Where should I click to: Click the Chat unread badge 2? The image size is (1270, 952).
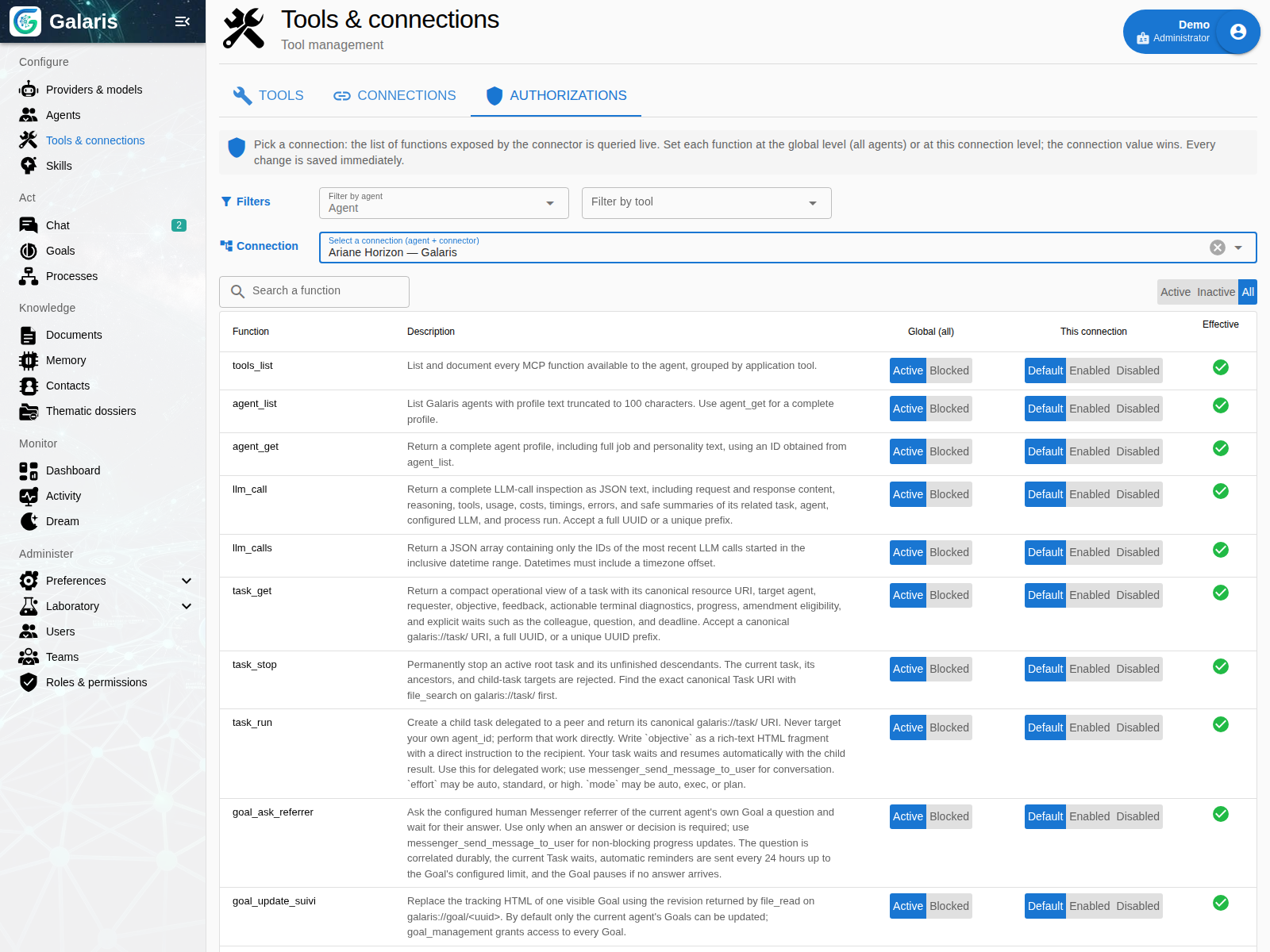click(x=179, y=225)
